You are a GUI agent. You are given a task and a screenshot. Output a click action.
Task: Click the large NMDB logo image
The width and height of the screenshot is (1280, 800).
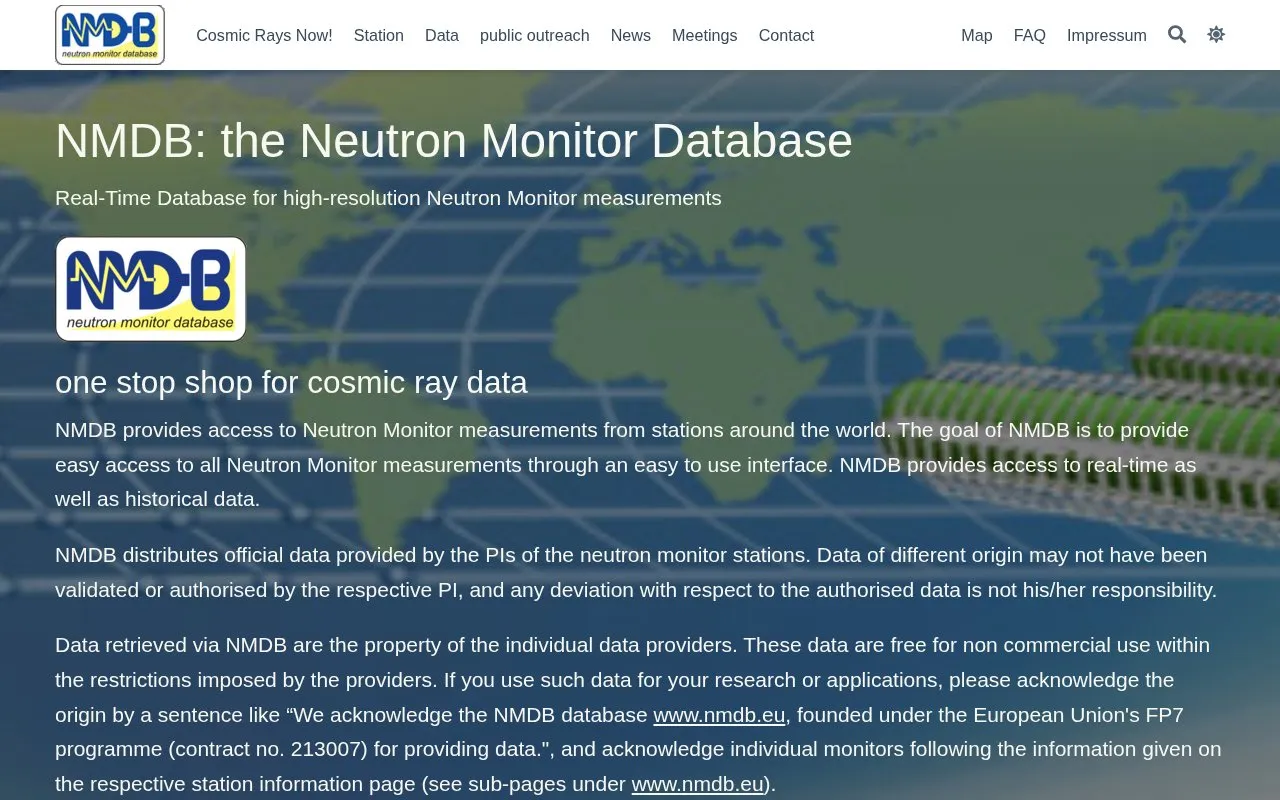point(151,289)
